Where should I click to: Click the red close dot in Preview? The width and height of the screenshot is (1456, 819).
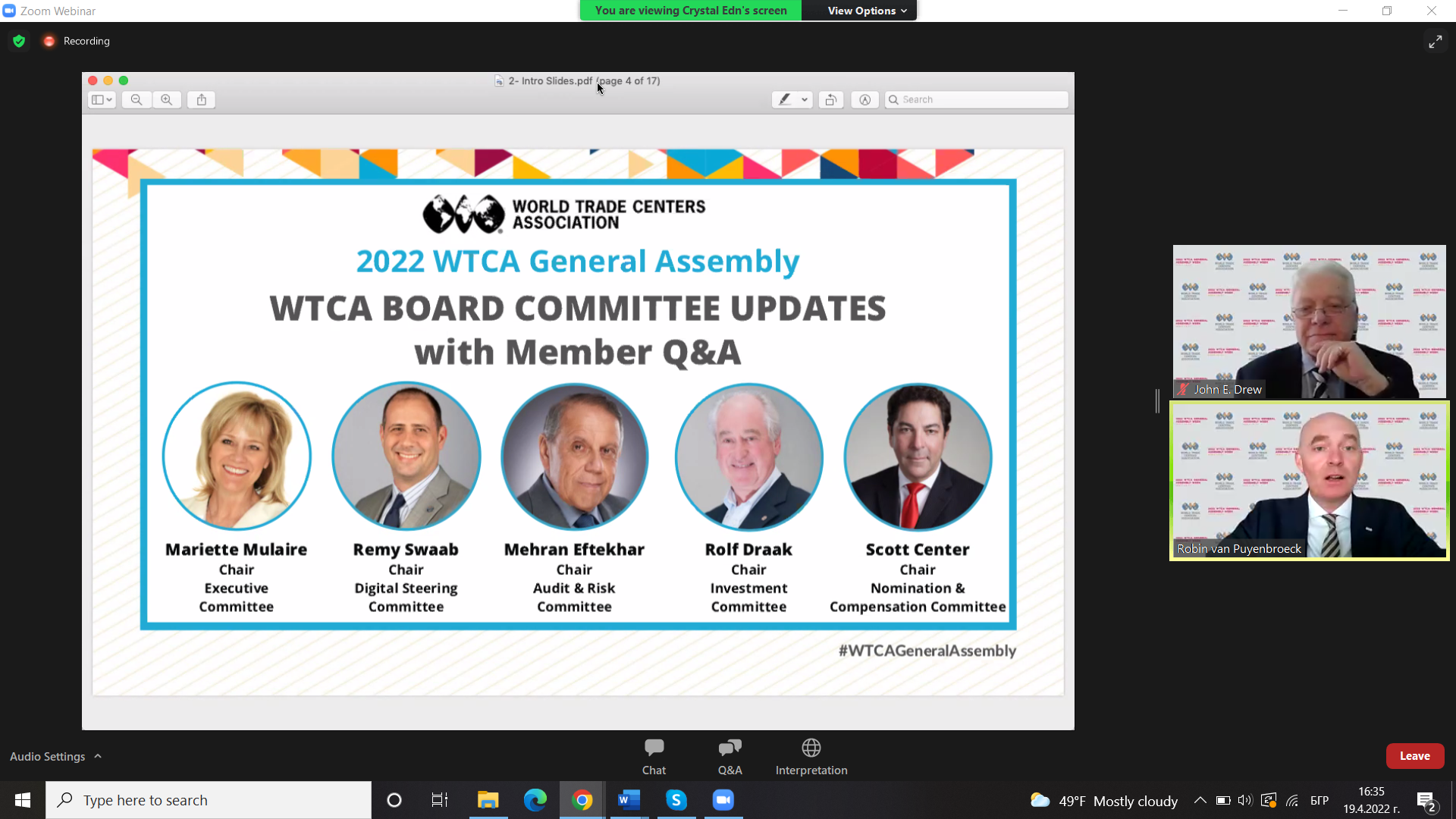93,80
